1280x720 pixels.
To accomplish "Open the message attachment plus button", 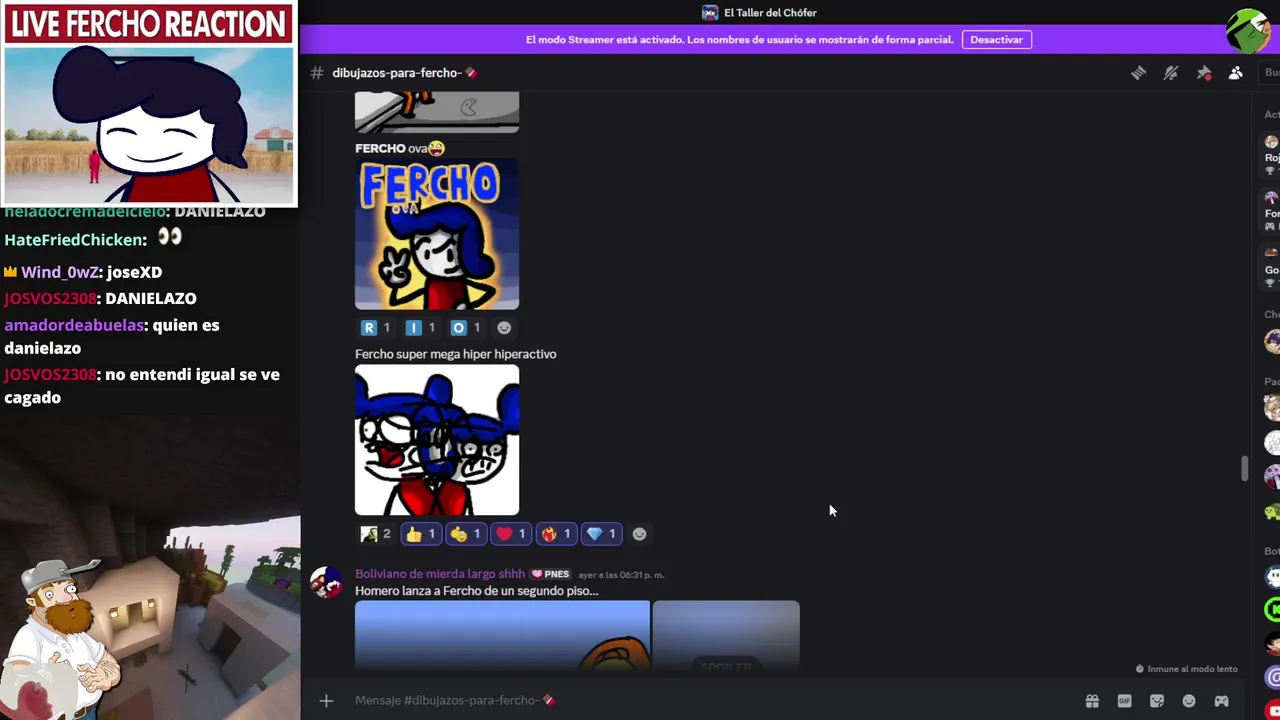I will coord(326,700).
